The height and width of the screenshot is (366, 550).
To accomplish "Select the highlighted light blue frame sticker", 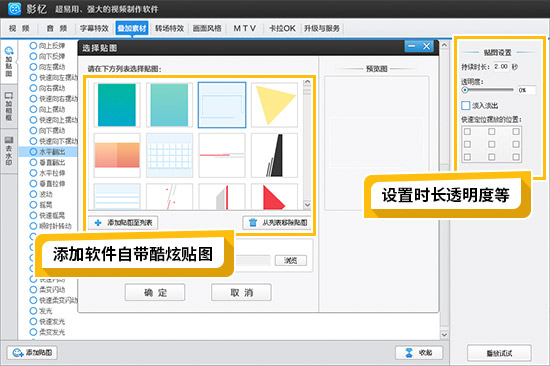I will (222, 105).
